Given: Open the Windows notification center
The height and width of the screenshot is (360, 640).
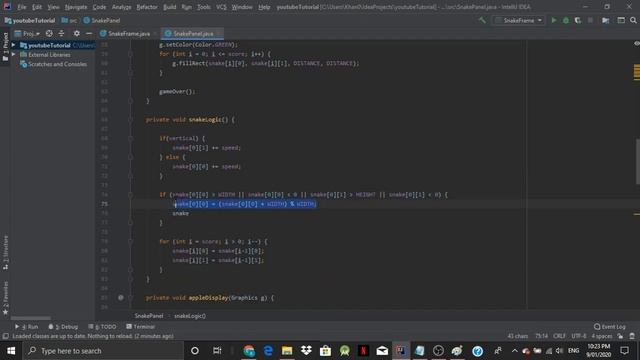Looking at the screenshot, I should click(x=624, y=351).
